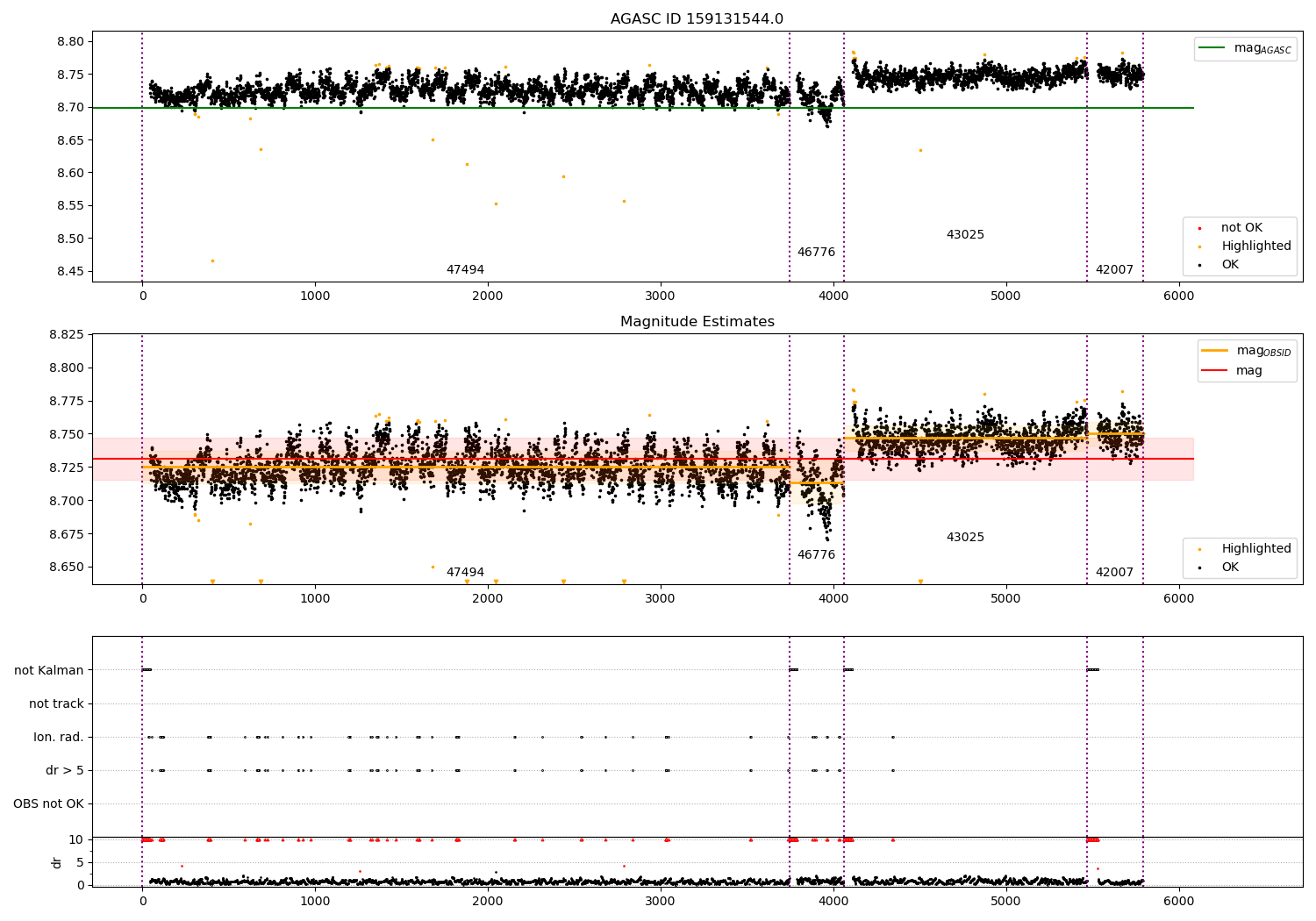The height and width of the screenshot is (921, 1316).
Task: Click the 'not Kalman' axis label
Action: pyautogui.click(x=49, y=671)
